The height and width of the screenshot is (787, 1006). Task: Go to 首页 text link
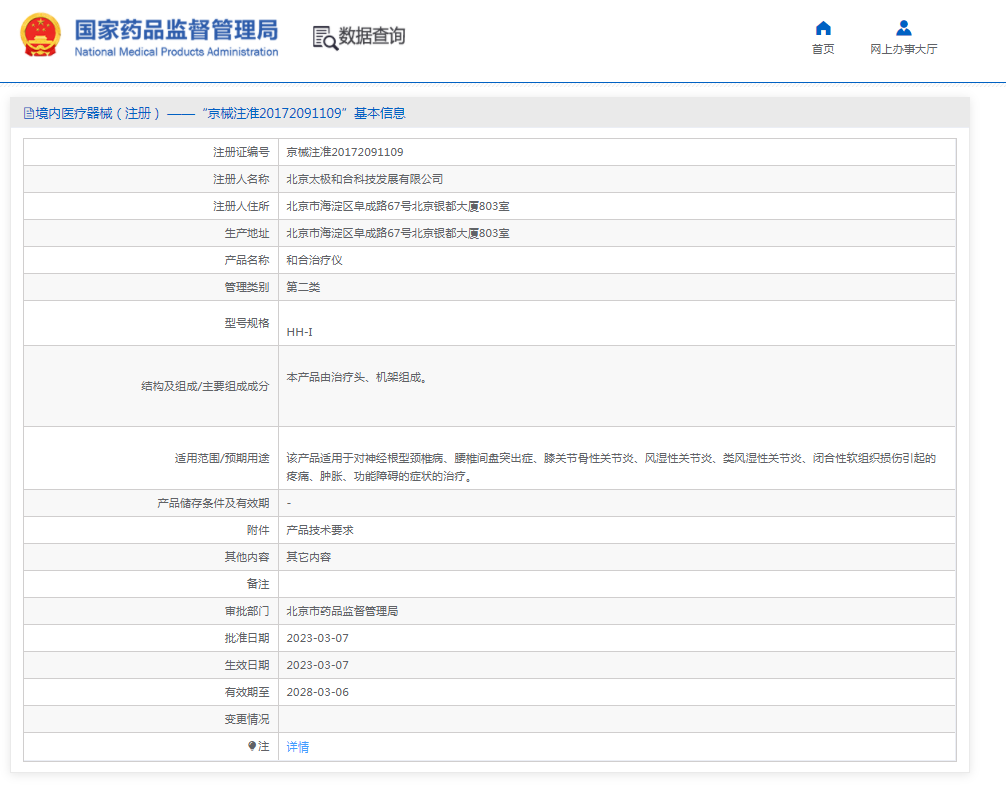pyautogui.click(x=823, y=50)
